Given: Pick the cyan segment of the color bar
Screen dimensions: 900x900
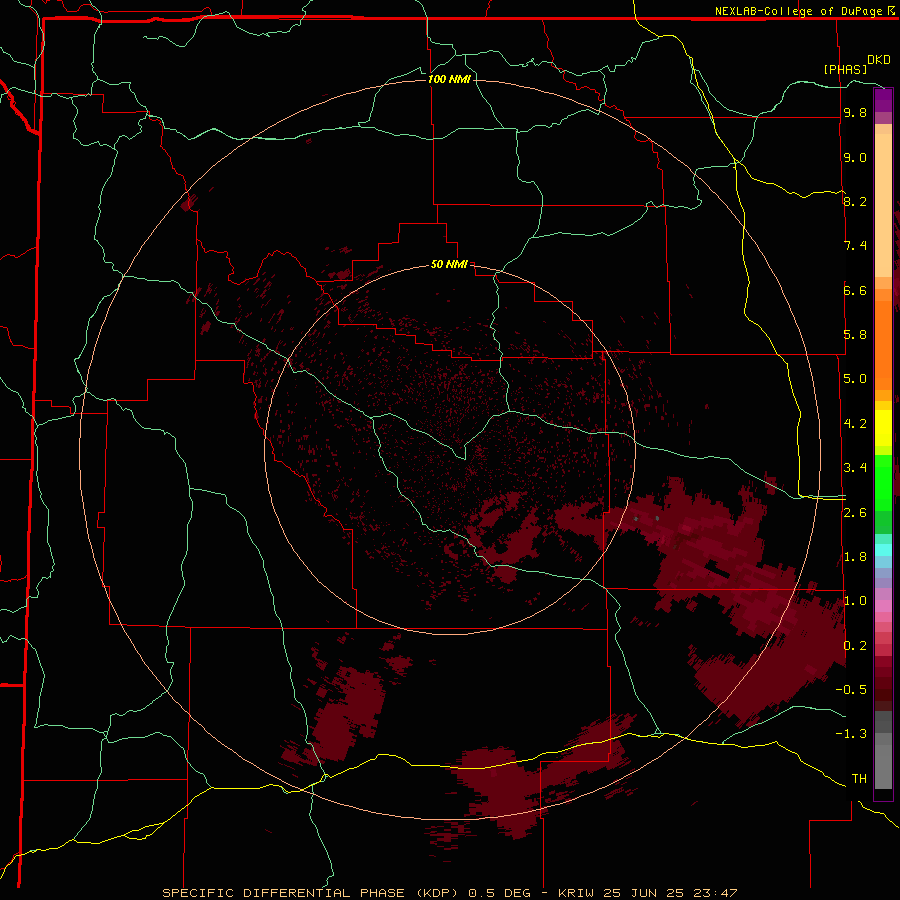Looking at the screenshot, I should tap(883, 550).
